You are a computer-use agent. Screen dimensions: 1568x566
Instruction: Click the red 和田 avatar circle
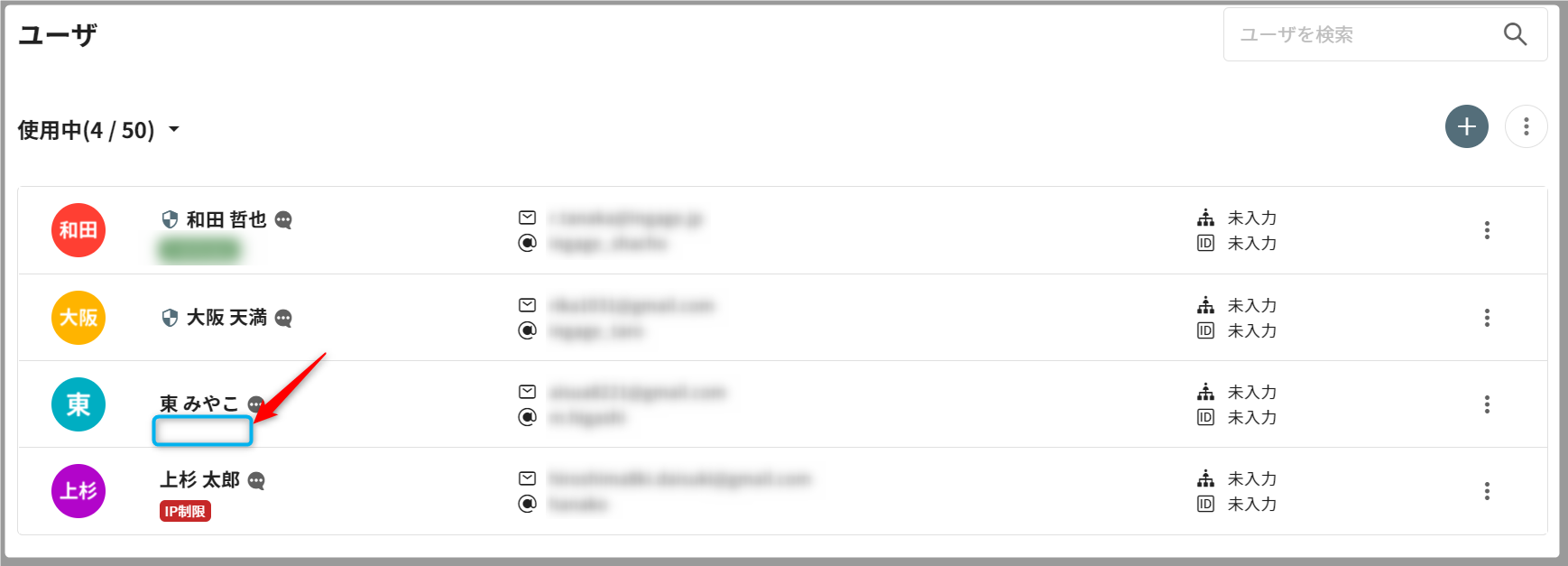(x=78, y=230)
